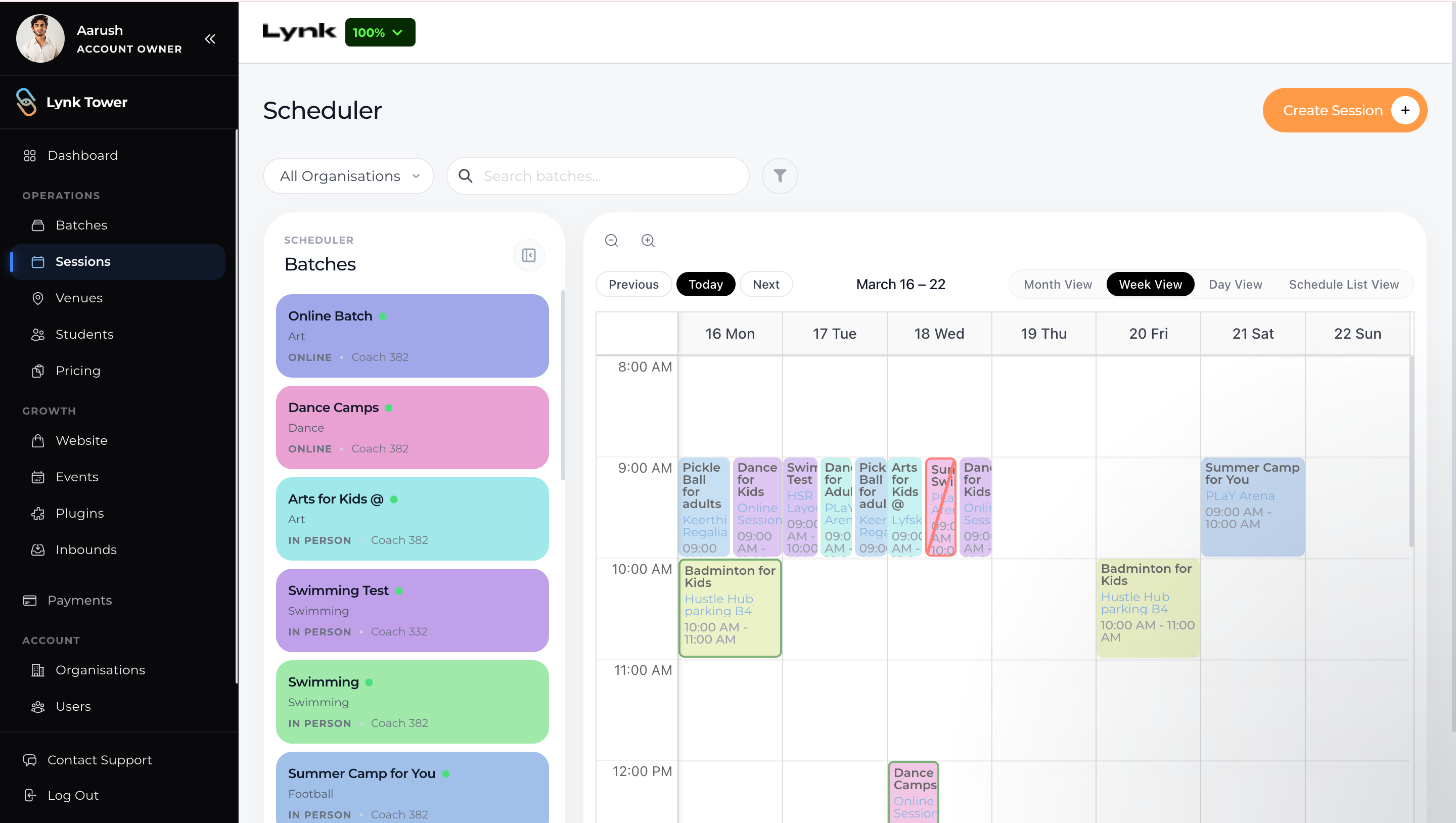Open Monday's Pickle Ball for adults session
Image resolution: width=1456 pixels, height=823 pixels.
704,507
